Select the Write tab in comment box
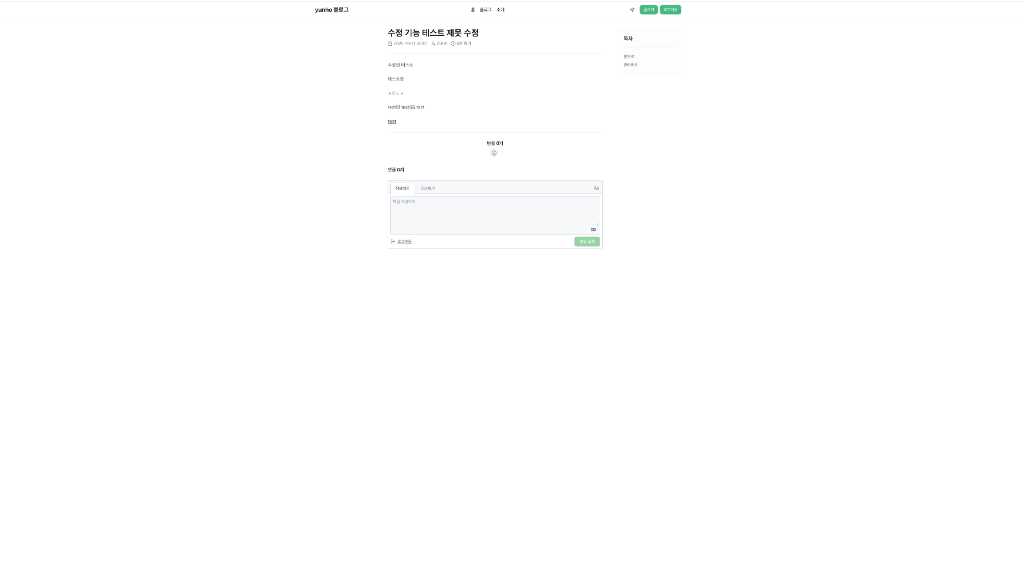 (x=402, y=188)
